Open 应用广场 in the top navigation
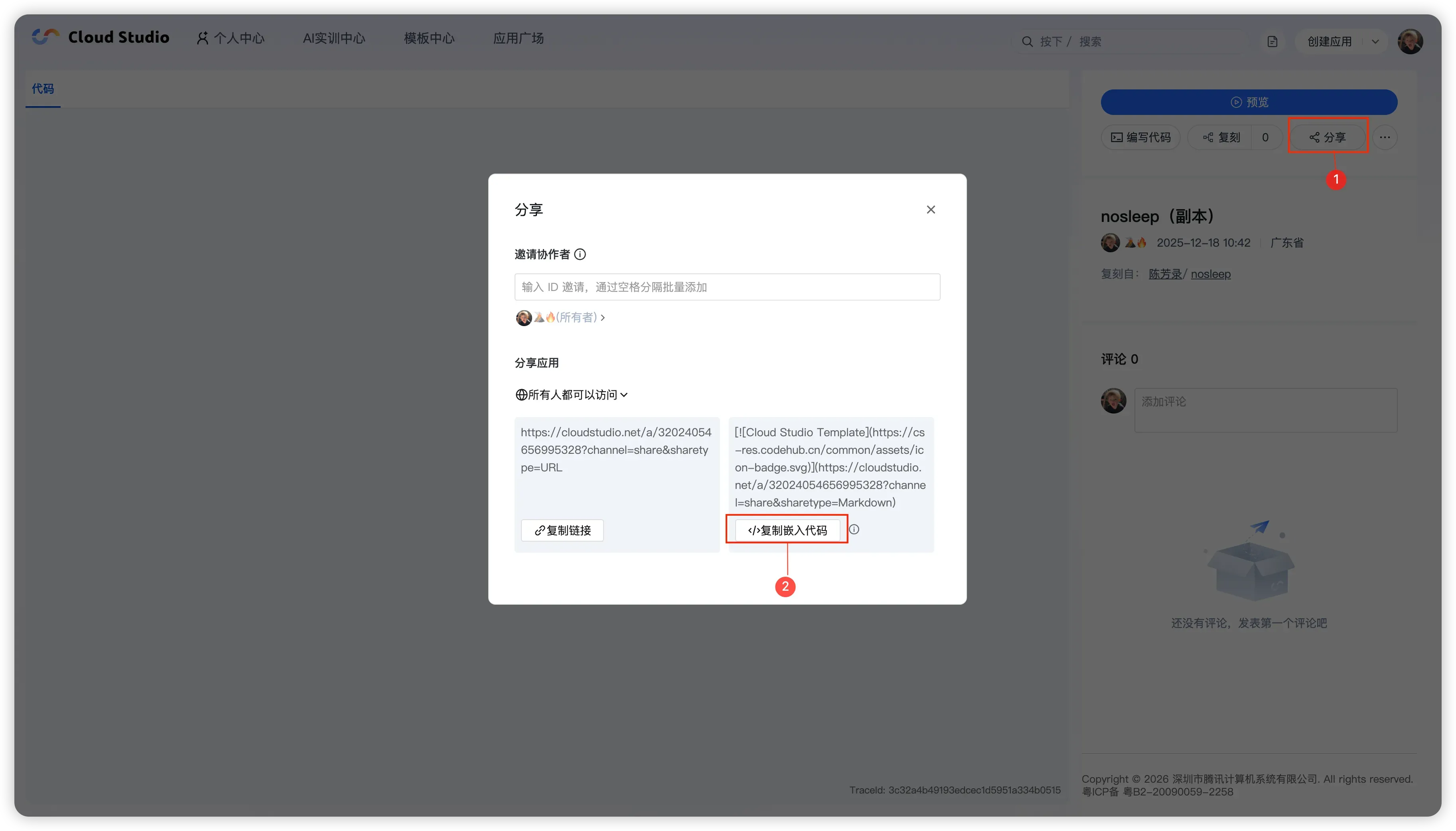Image resolution: width=1456 pixels, height=831 pixels. (518, 38)
